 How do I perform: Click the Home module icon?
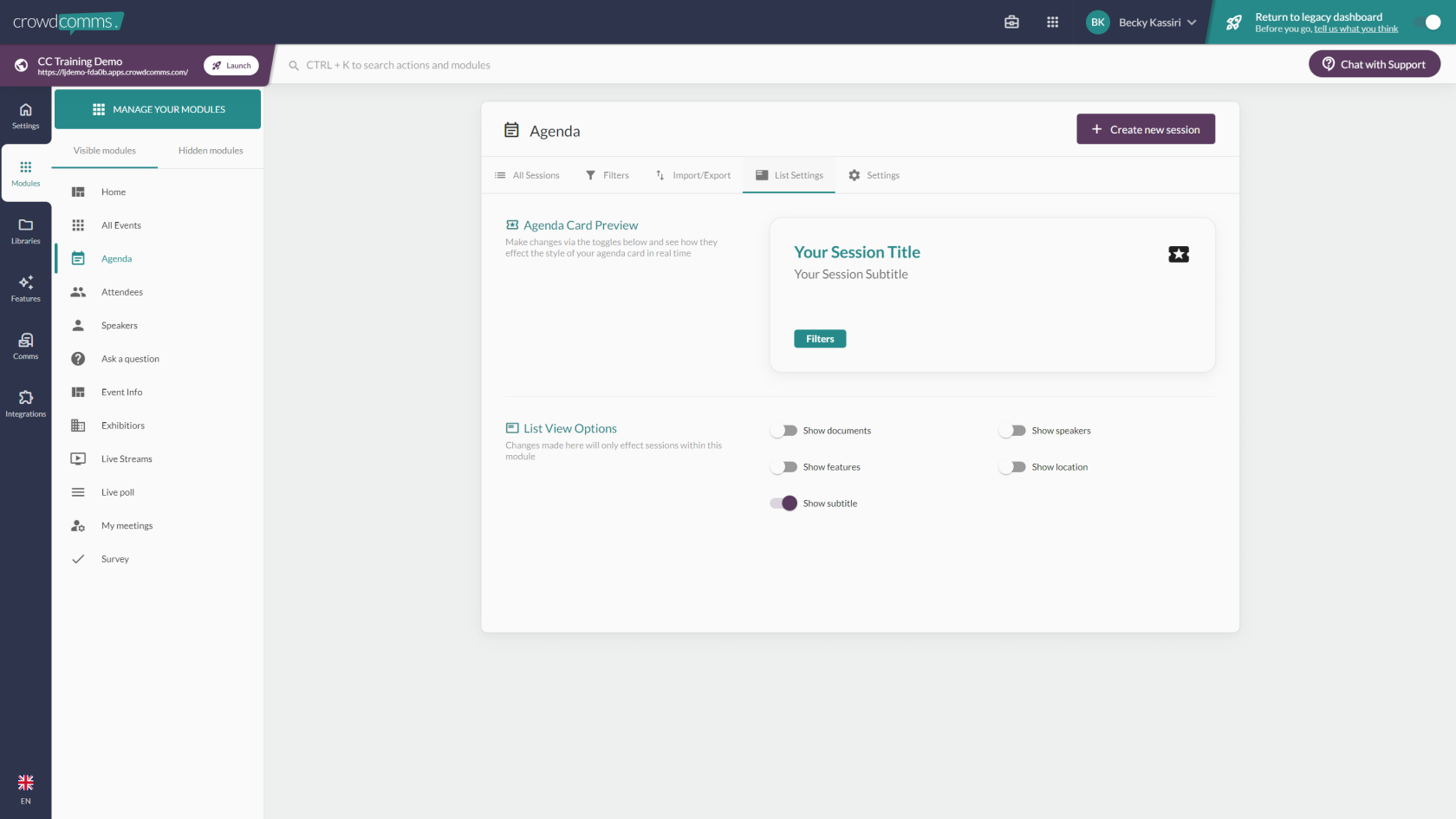tap(78, 192)
